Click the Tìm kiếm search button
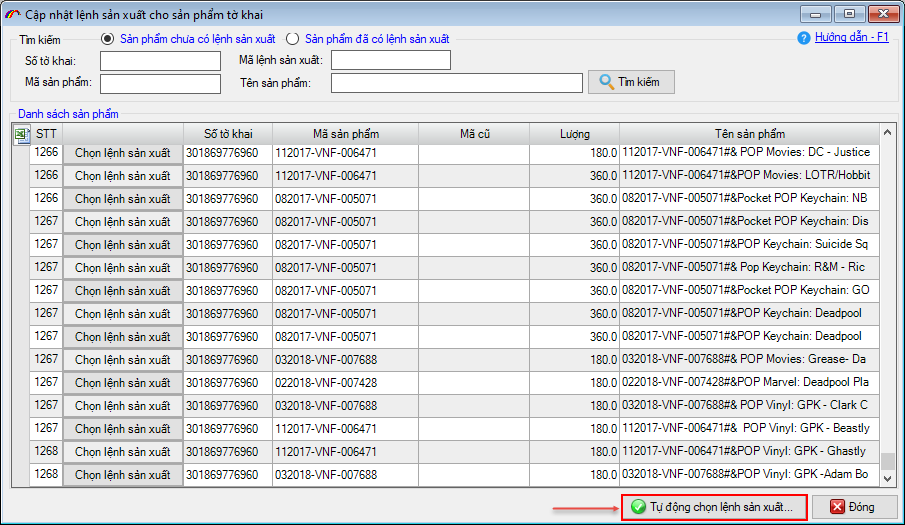Viewport: 905px width, 525px height. (x=631, y=82)
